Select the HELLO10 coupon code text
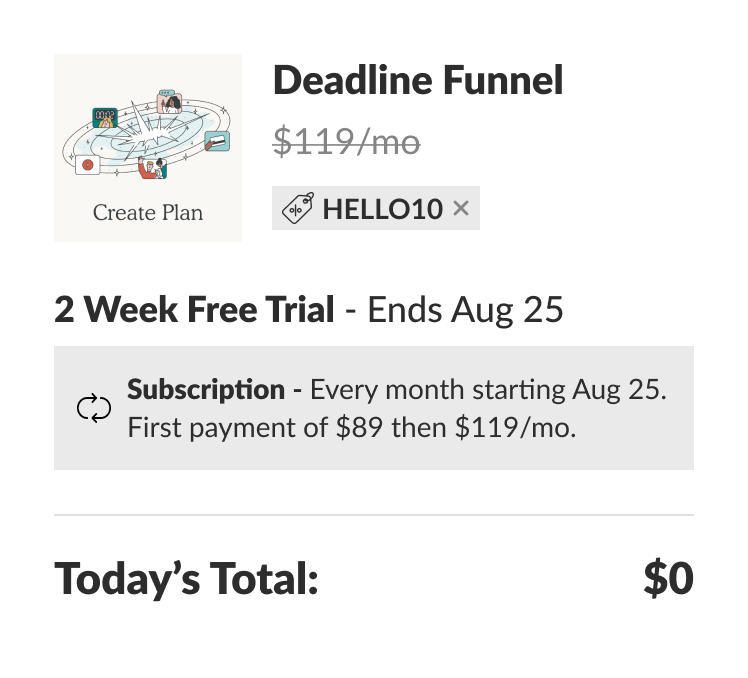 coord(382,208)
